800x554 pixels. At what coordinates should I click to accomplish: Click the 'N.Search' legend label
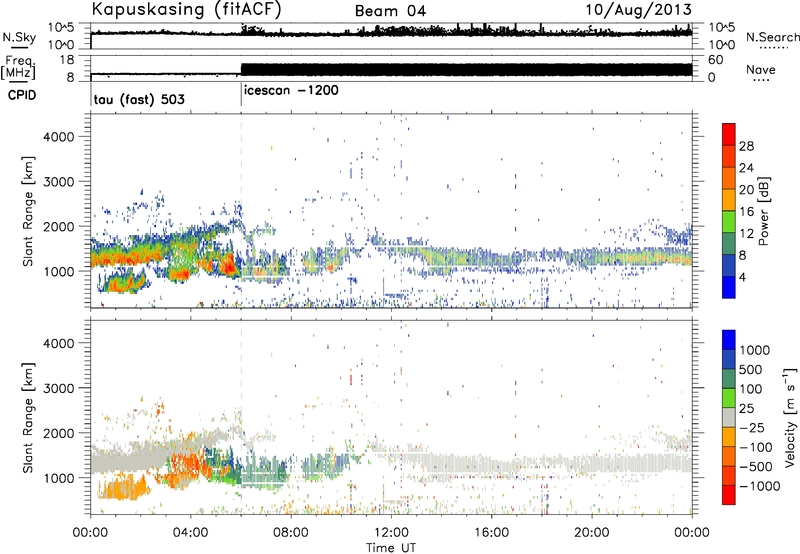[772, 37]
